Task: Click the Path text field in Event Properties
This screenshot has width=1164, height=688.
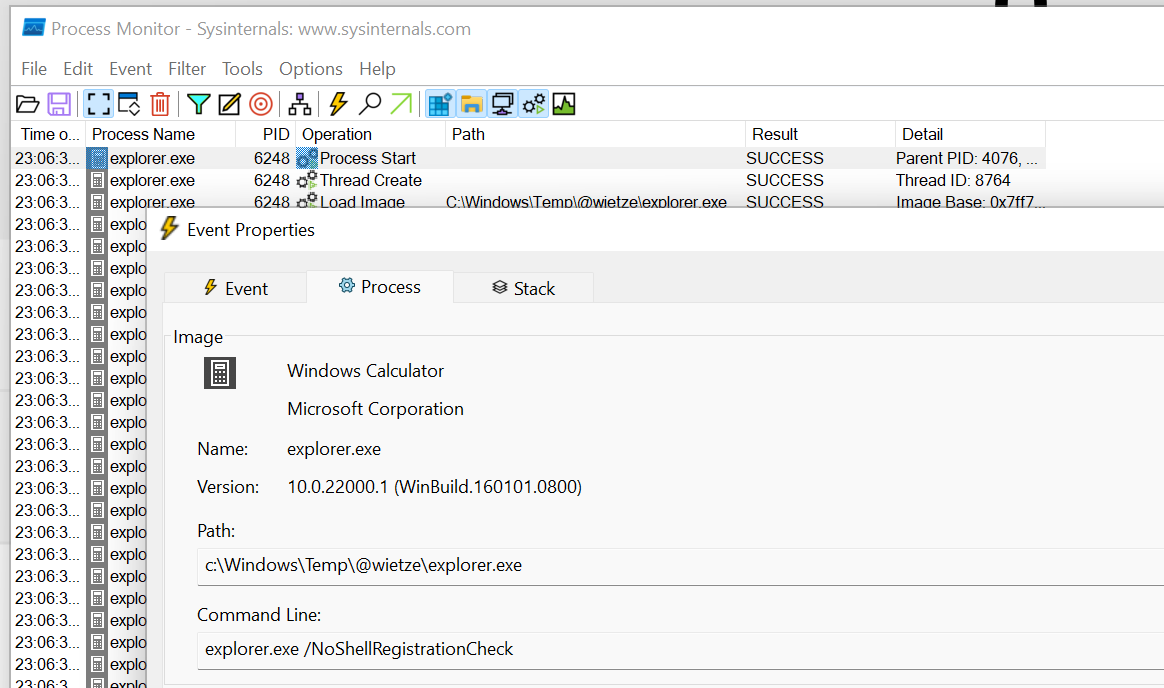Action: tap(680, 566)
